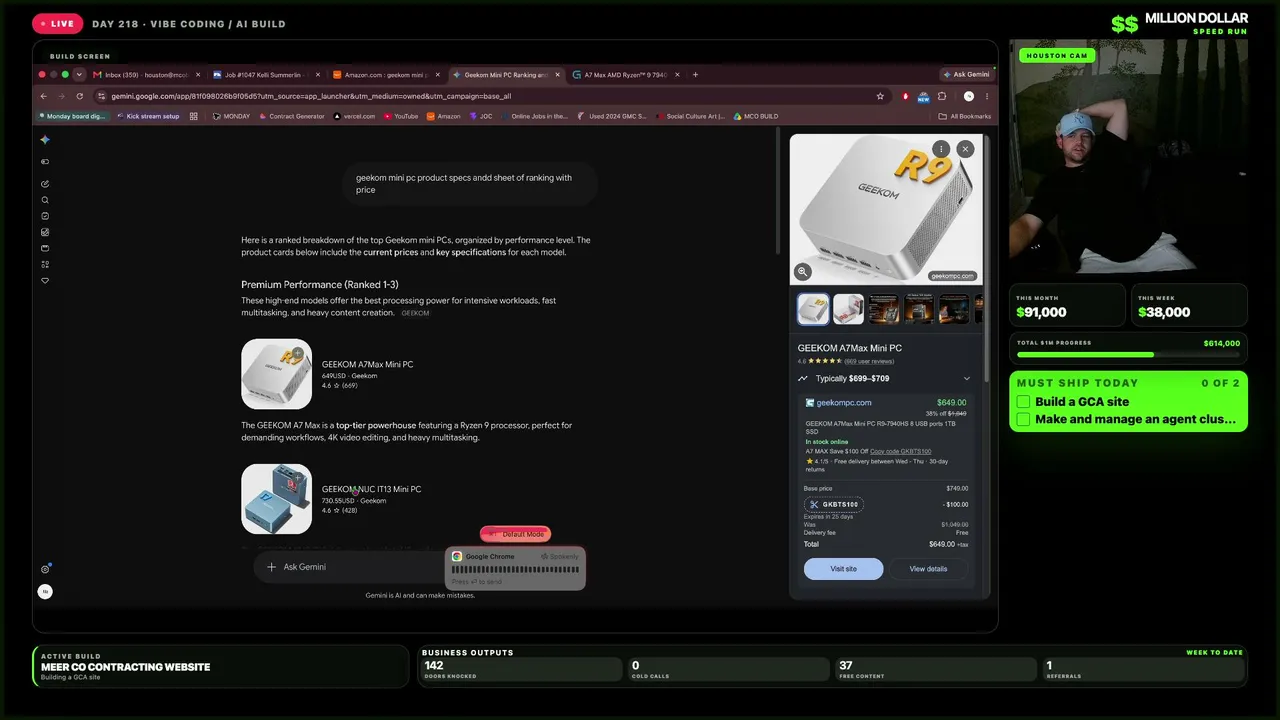Open the Chrome three-dot menu
The height and width of the screenshot is (720, 1280).
[x=987, y=96]
